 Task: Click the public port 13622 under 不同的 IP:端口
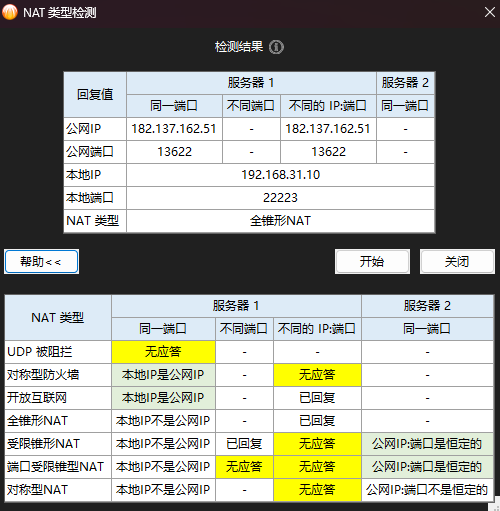click(328, 152)
